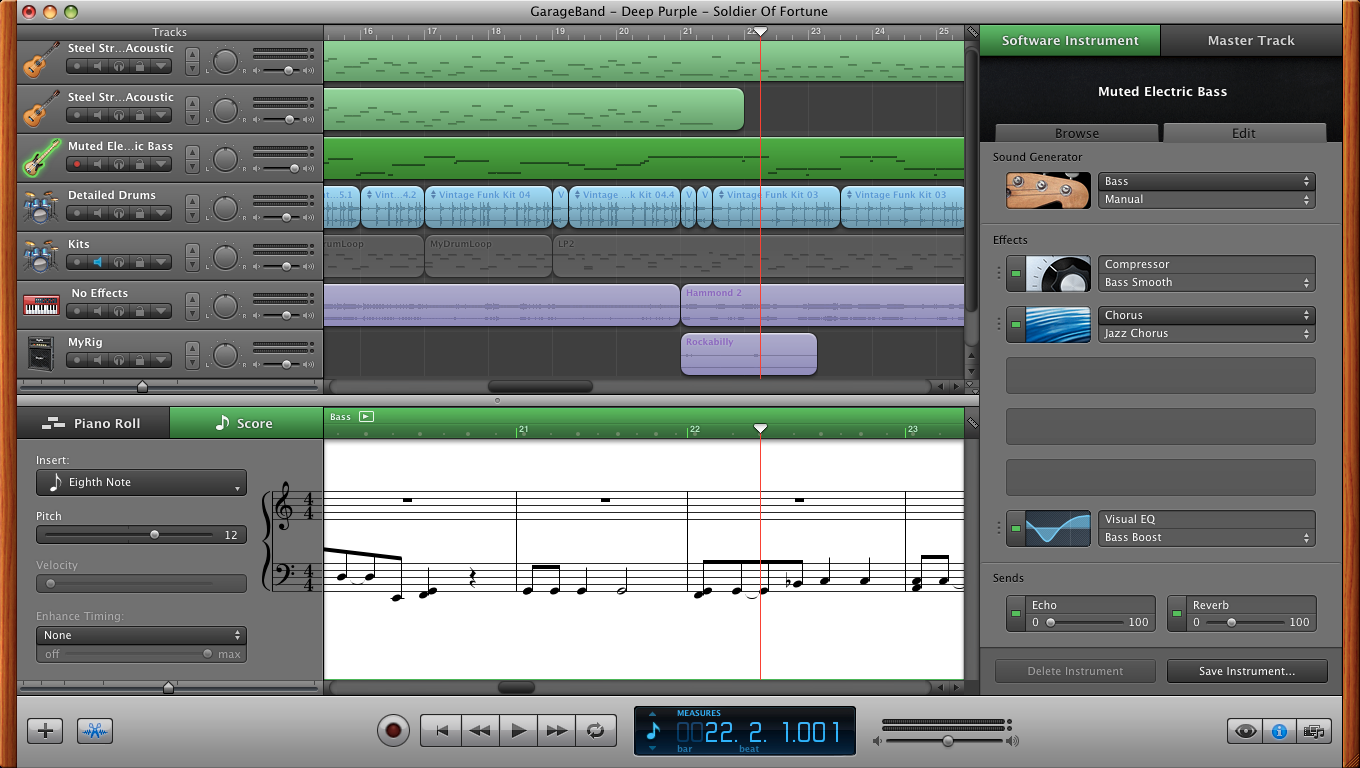Open the Bass Smooth compressor preset dropdown
The image size is (1360, 768).
(x=1207, y=282)
